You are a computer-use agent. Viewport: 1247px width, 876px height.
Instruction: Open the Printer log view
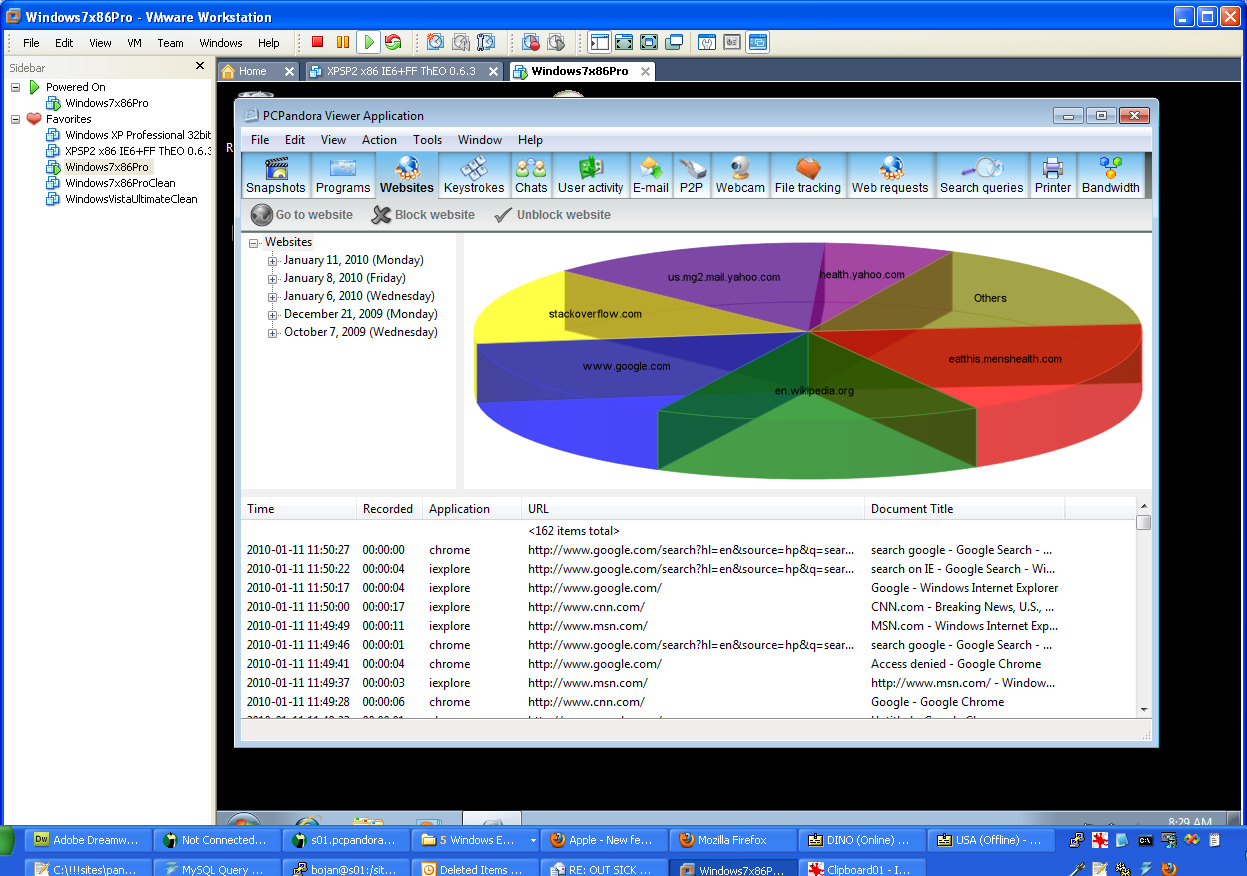[x=1053, y=175]
